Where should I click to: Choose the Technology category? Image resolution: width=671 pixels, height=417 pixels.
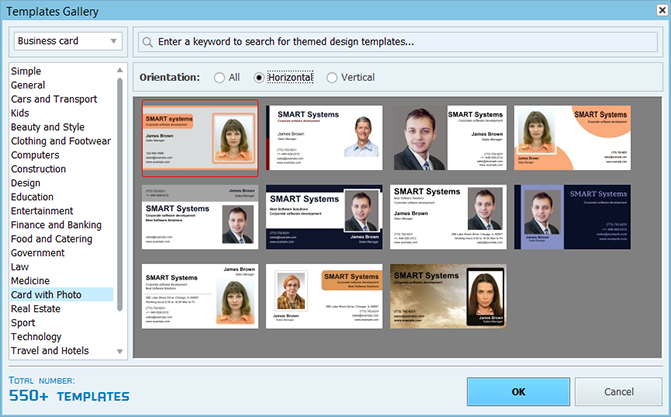point(36,337)
